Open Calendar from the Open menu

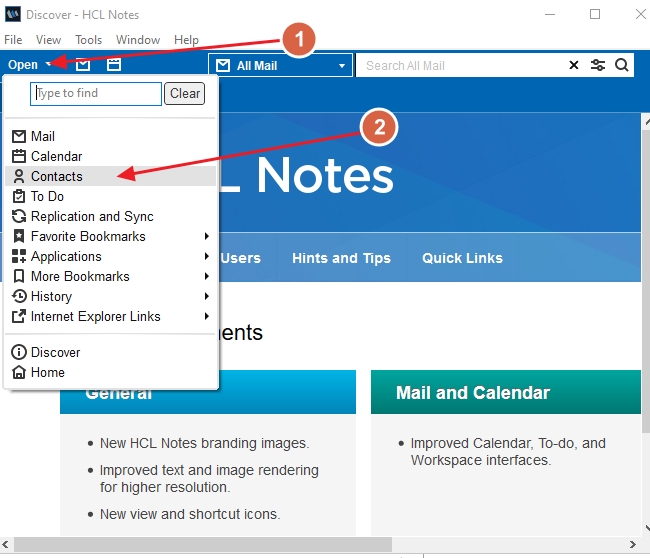pos(110,156)
